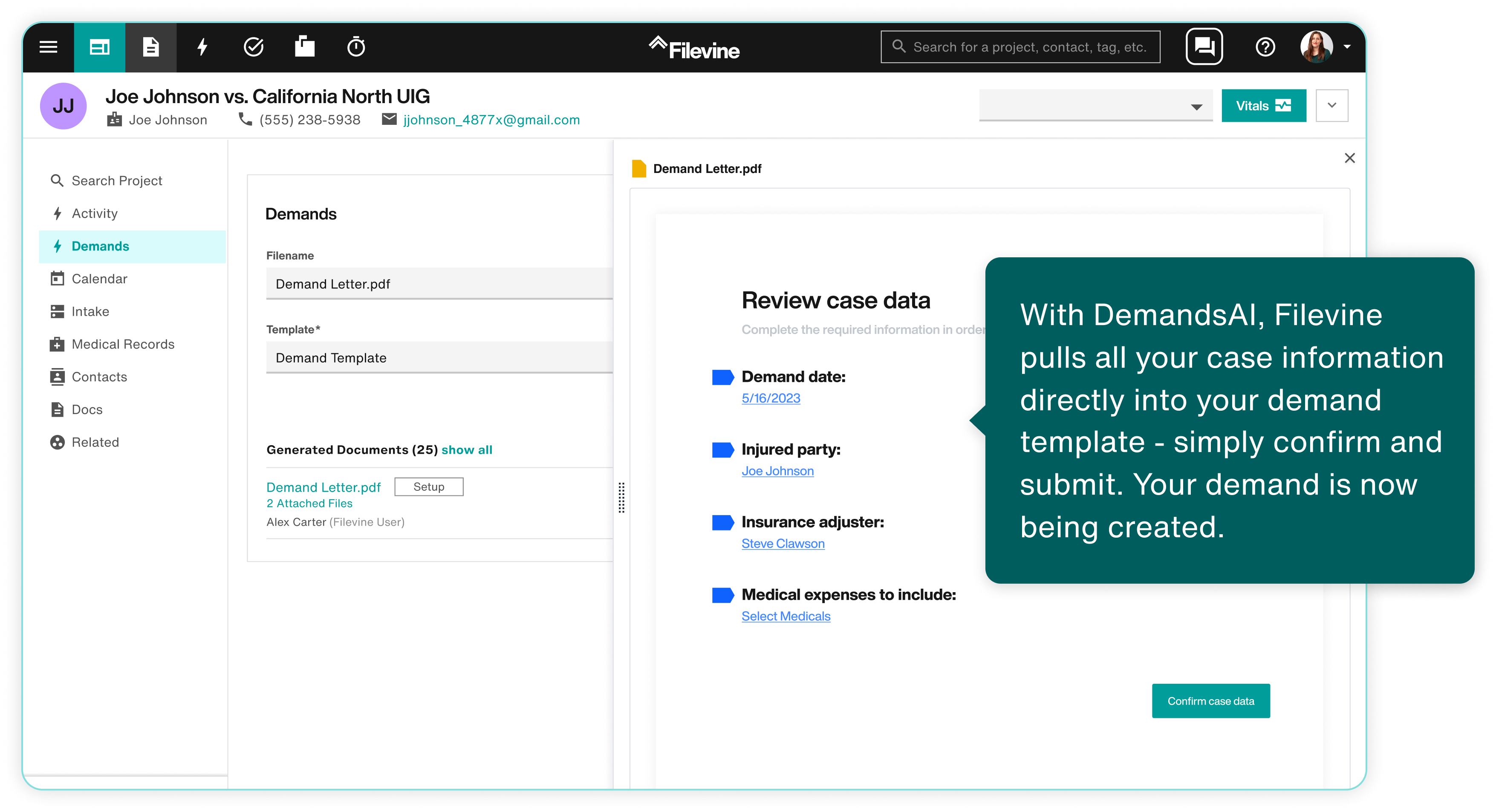1496x812 pixels.
Task: Open the hamburger main menu
Action: (48, 47)
